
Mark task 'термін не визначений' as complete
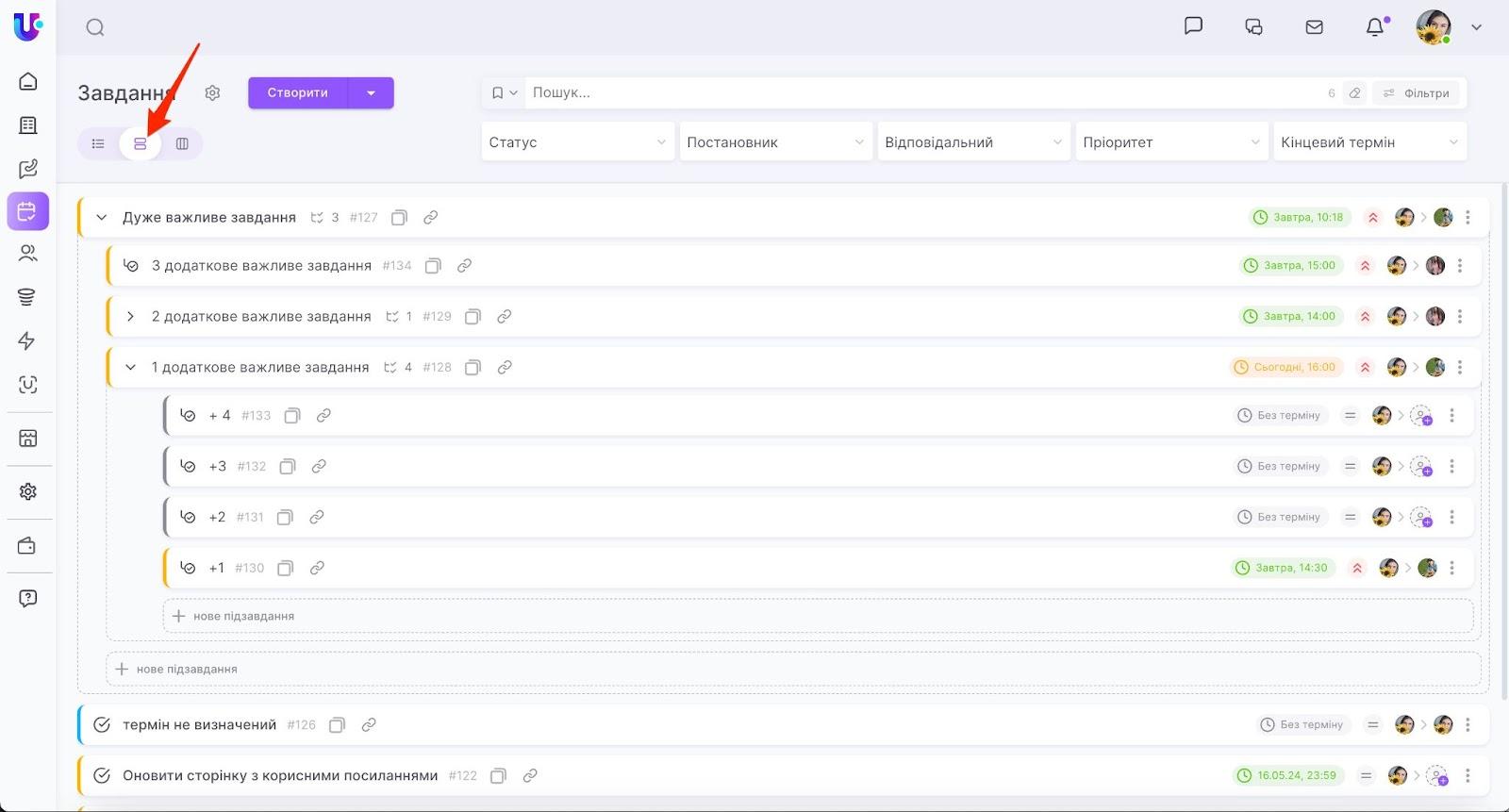point(102,724)
